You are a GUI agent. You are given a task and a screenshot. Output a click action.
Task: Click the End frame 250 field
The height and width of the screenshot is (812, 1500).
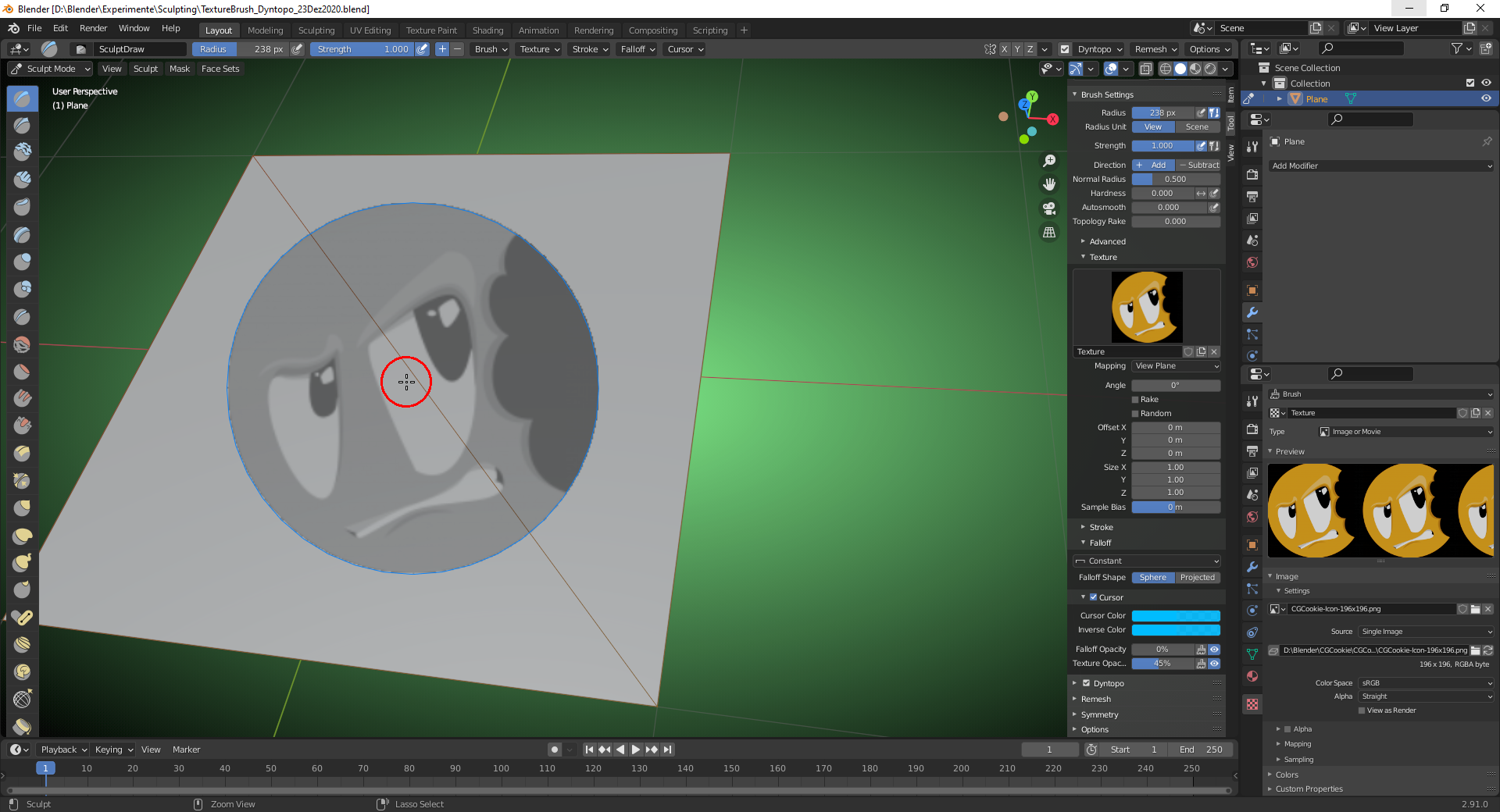(1202, 750)
